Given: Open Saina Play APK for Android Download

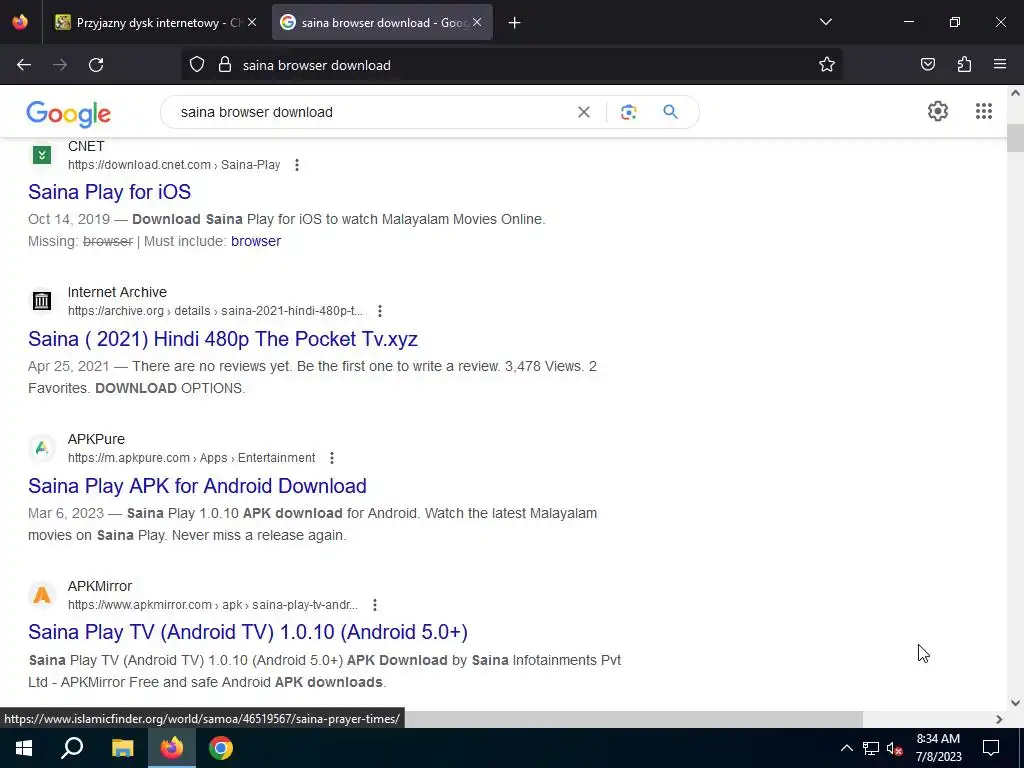Looking at the screenshot, I should 197,486.
